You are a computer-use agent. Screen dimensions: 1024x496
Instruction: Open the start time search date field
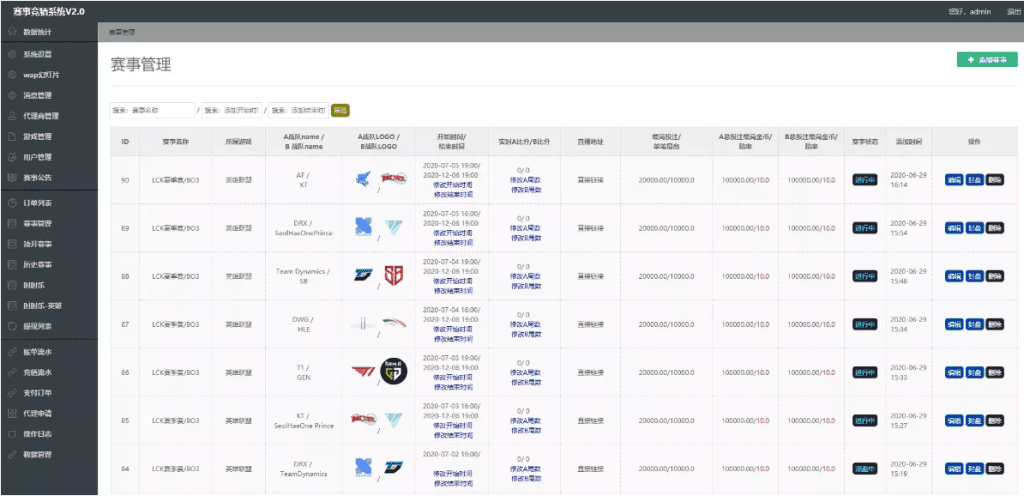point(233,110)
